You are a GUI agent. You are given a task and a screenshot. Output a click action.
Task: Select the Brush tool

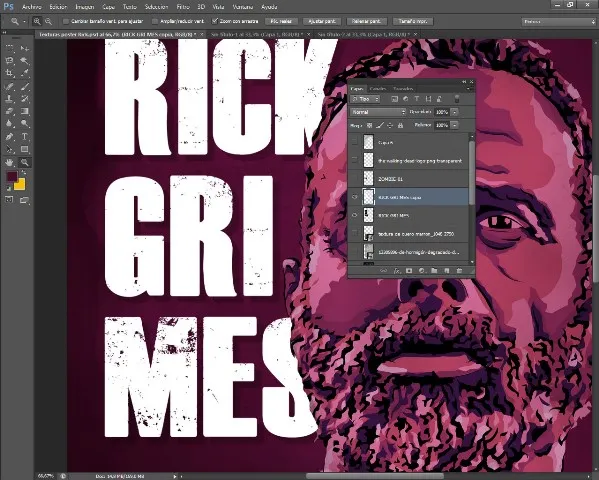coord(24,86)
